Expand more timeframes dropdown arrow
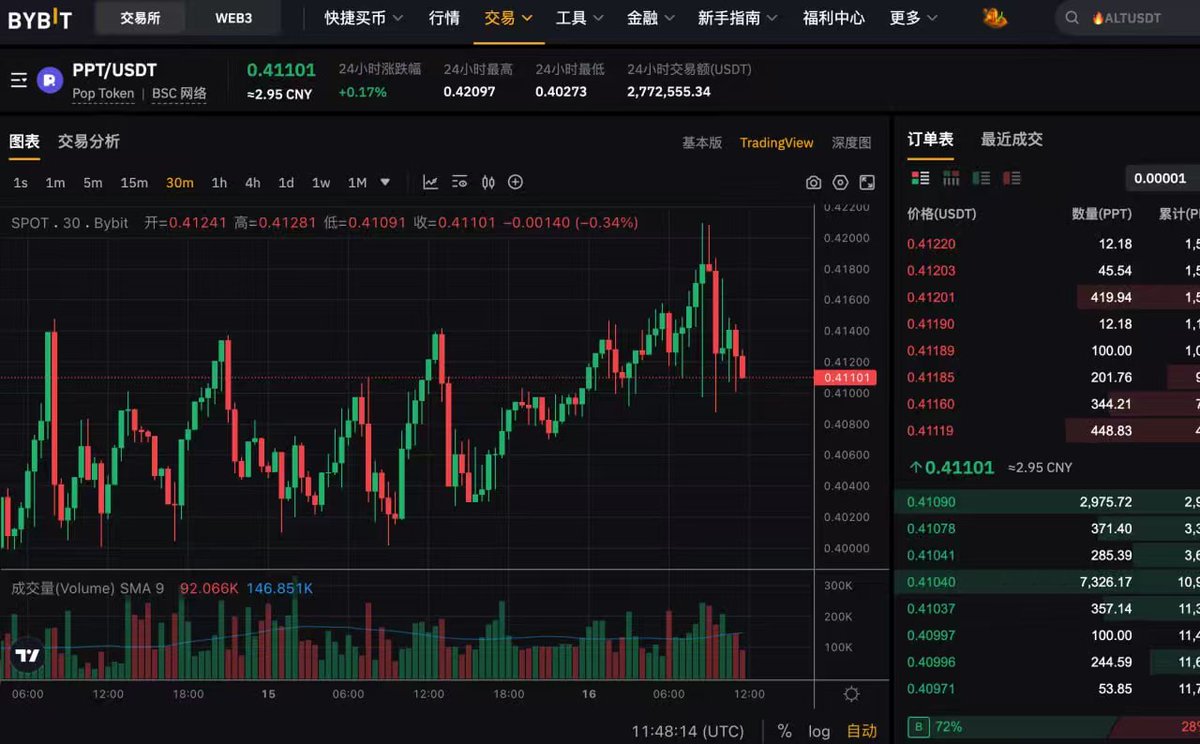Viewport: 1200px width, 744px height. click(x=385, y=182)
